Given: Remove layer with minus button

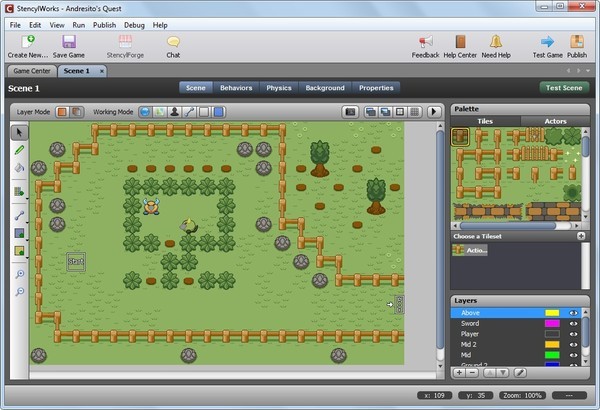Looking at the screenshot, I should [473, 372].
